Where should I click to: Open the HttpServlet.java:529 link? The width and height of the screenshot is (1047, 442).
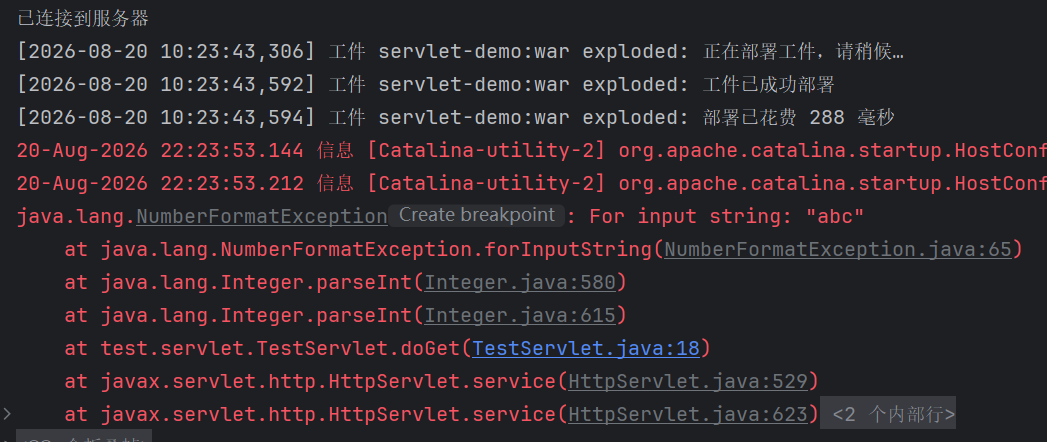(x=688, y=382)
